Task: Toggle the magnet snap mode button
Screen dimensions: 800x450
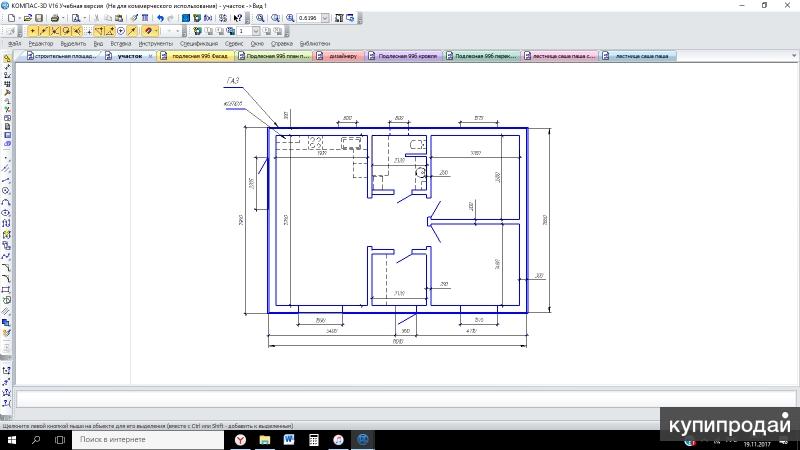Action: pos(148,31)
